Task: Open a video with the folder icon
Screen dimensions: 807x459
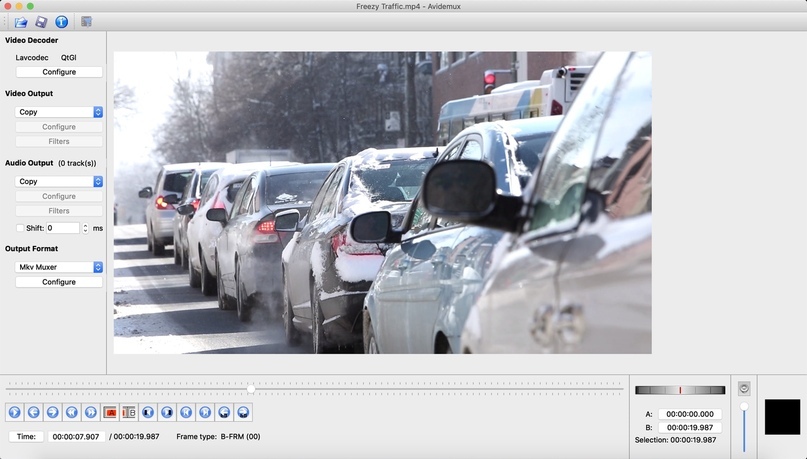Action: click(21, 22)
